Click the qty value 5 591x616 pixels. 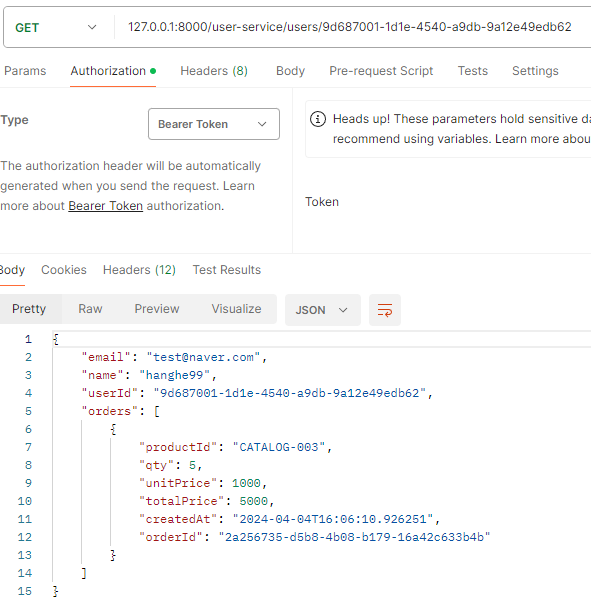coord(193,466)
